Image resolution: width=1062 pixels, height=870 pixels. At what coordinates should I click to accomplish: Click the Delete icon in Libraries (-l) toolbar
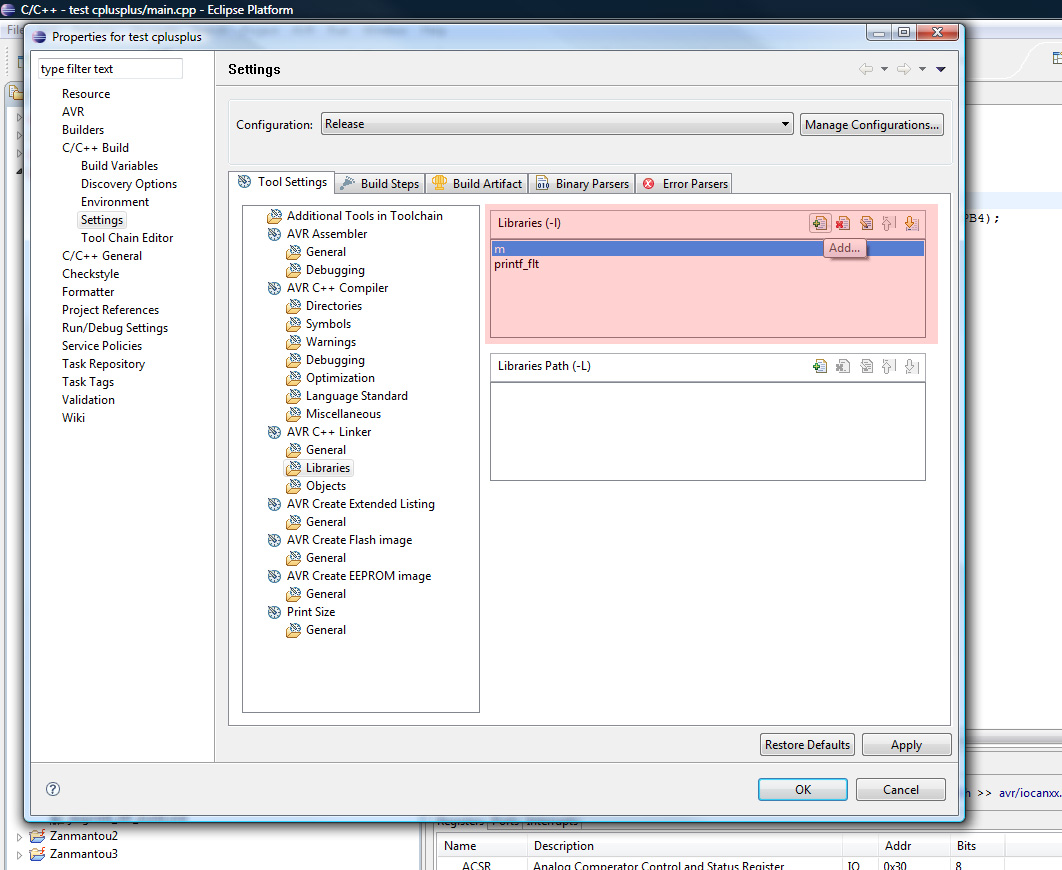click(843, 223)
